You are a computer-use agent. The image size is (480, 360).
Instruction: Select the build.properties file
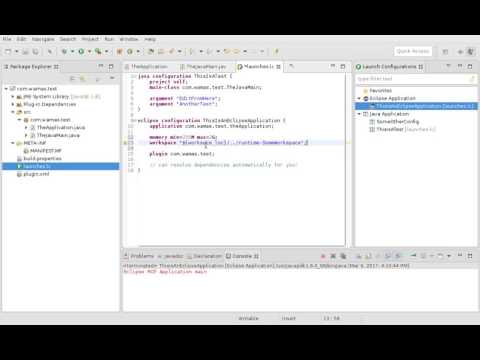click(x=39, y=158)
